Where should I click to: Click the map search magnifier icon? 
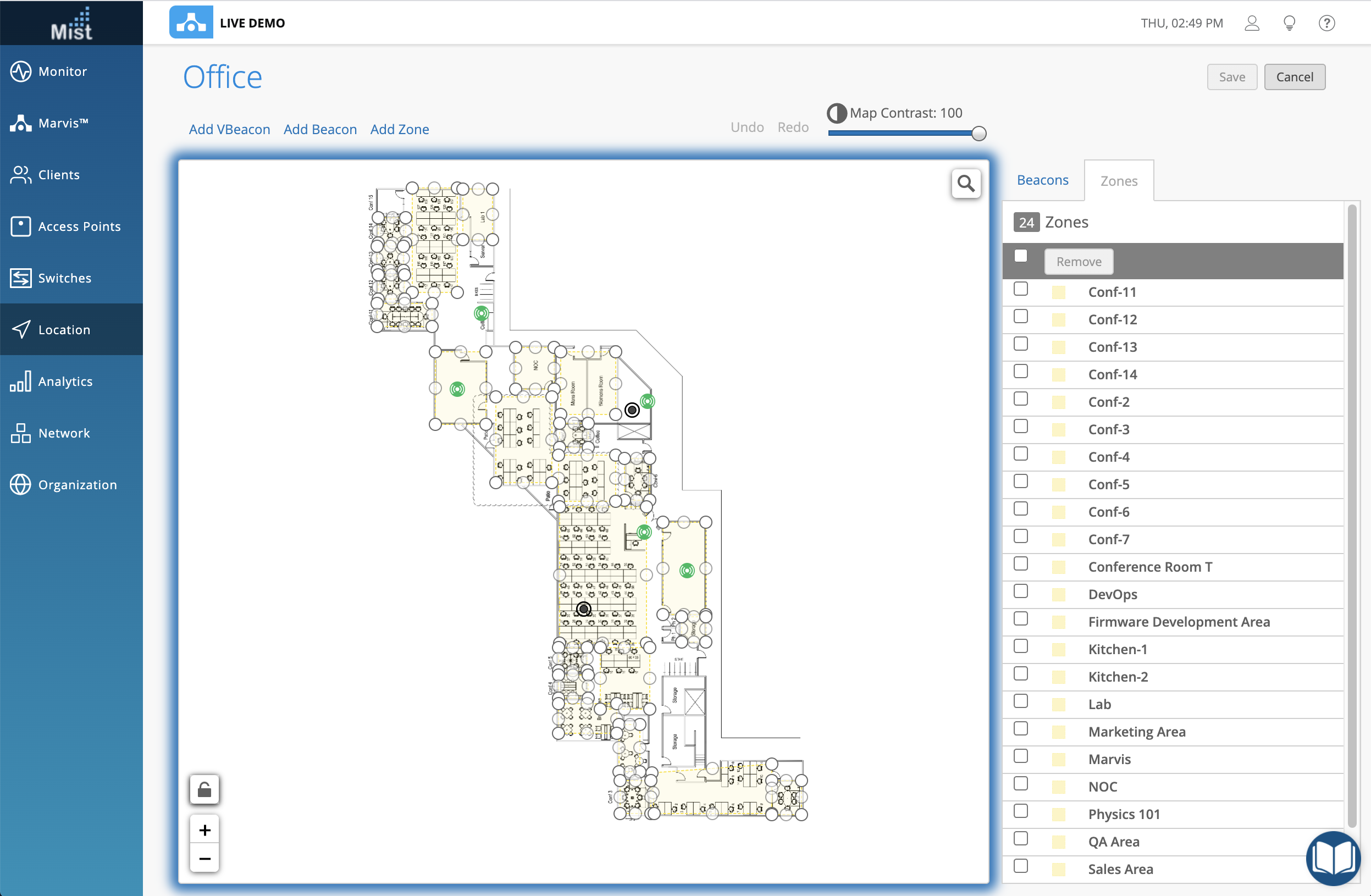[965, 184]
